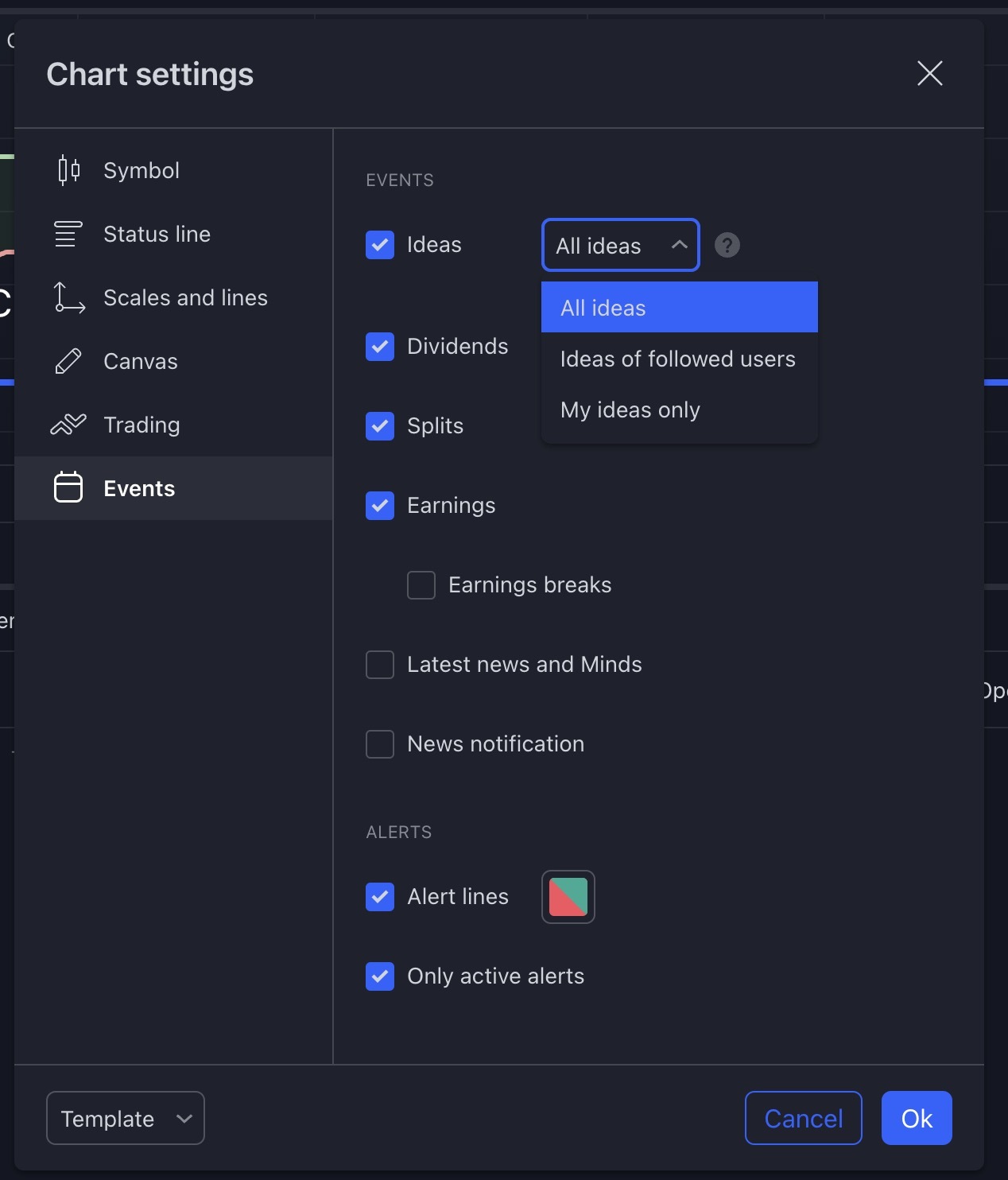Select Ideas of followed users option
The height and width of the screenshot is (1180, 1008).
coord(678,359)
